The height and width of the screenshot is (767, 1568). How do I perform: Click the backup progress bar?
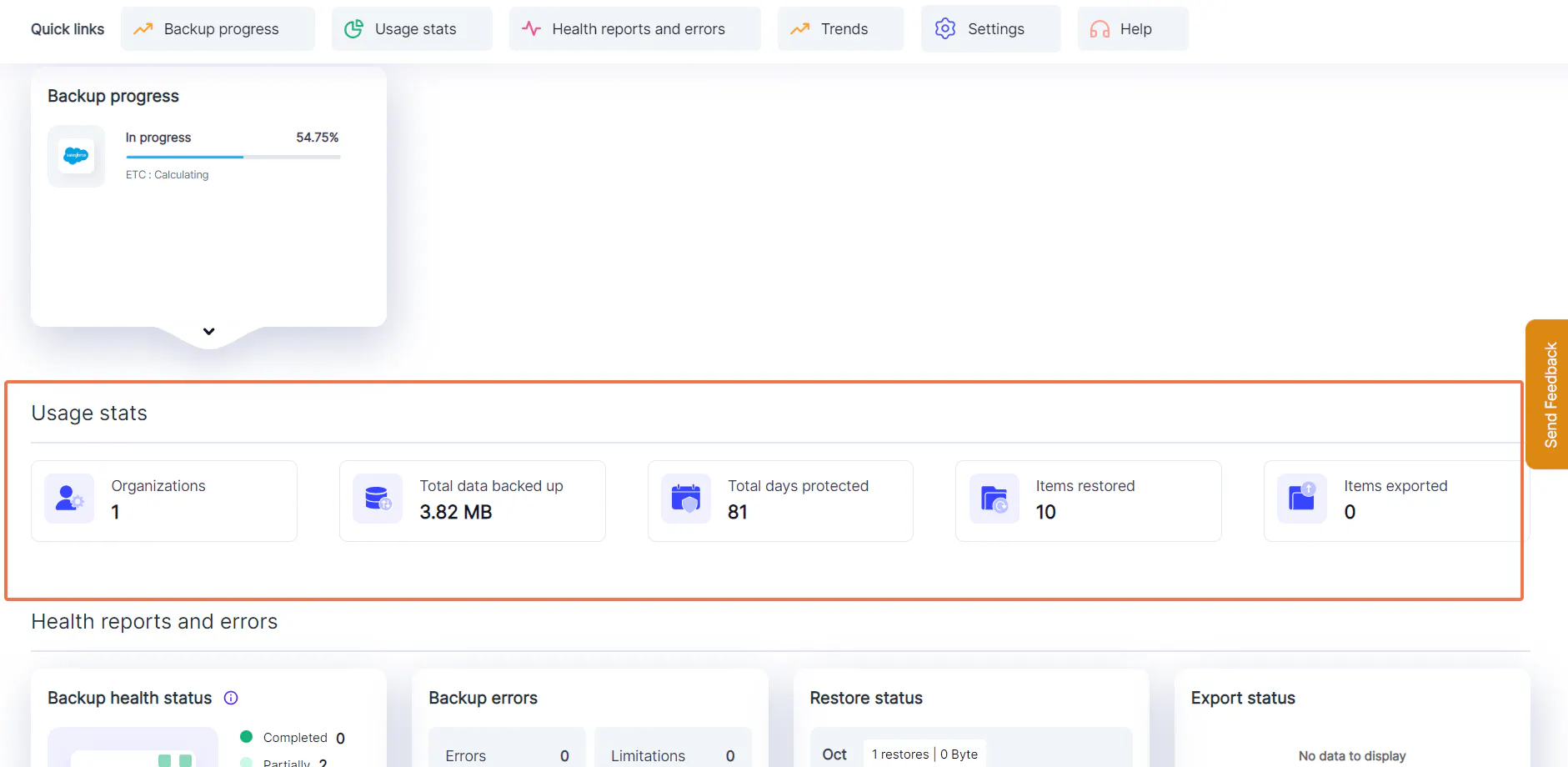(x=233, y=157)
